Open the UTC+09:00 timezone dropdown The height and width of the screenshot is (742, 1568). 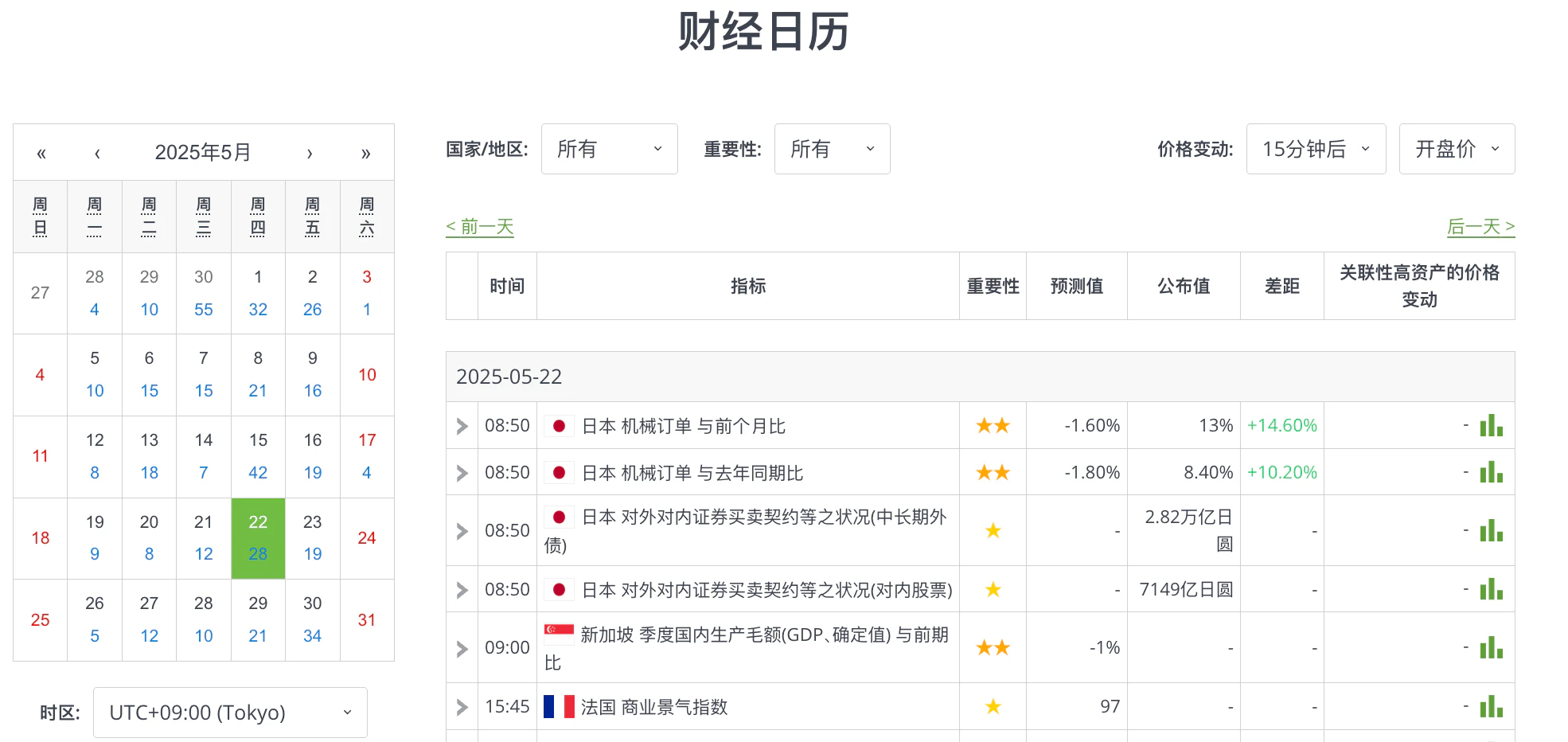coord(229,713)
